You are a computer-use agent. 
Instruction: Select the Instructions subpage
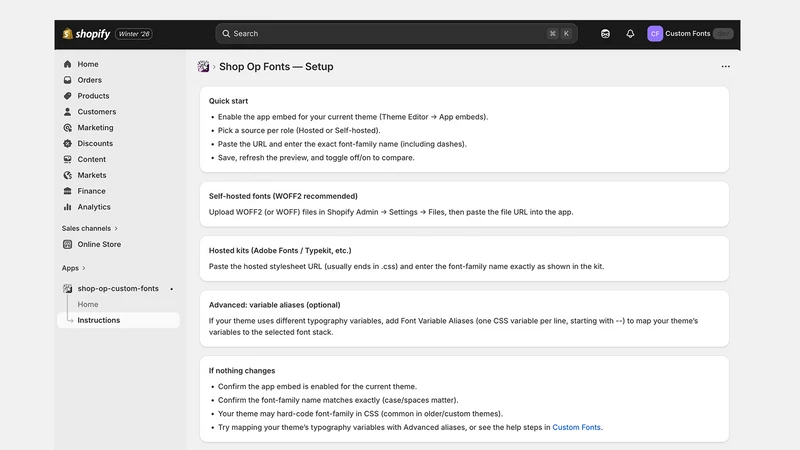[118, 320]
